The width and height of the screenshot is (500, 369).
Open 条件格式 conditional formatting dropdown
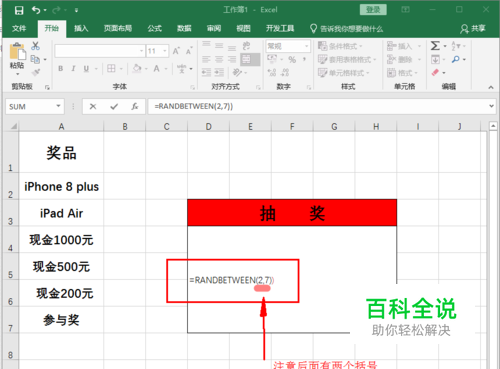pyautogui.click(x=340, y=46)
